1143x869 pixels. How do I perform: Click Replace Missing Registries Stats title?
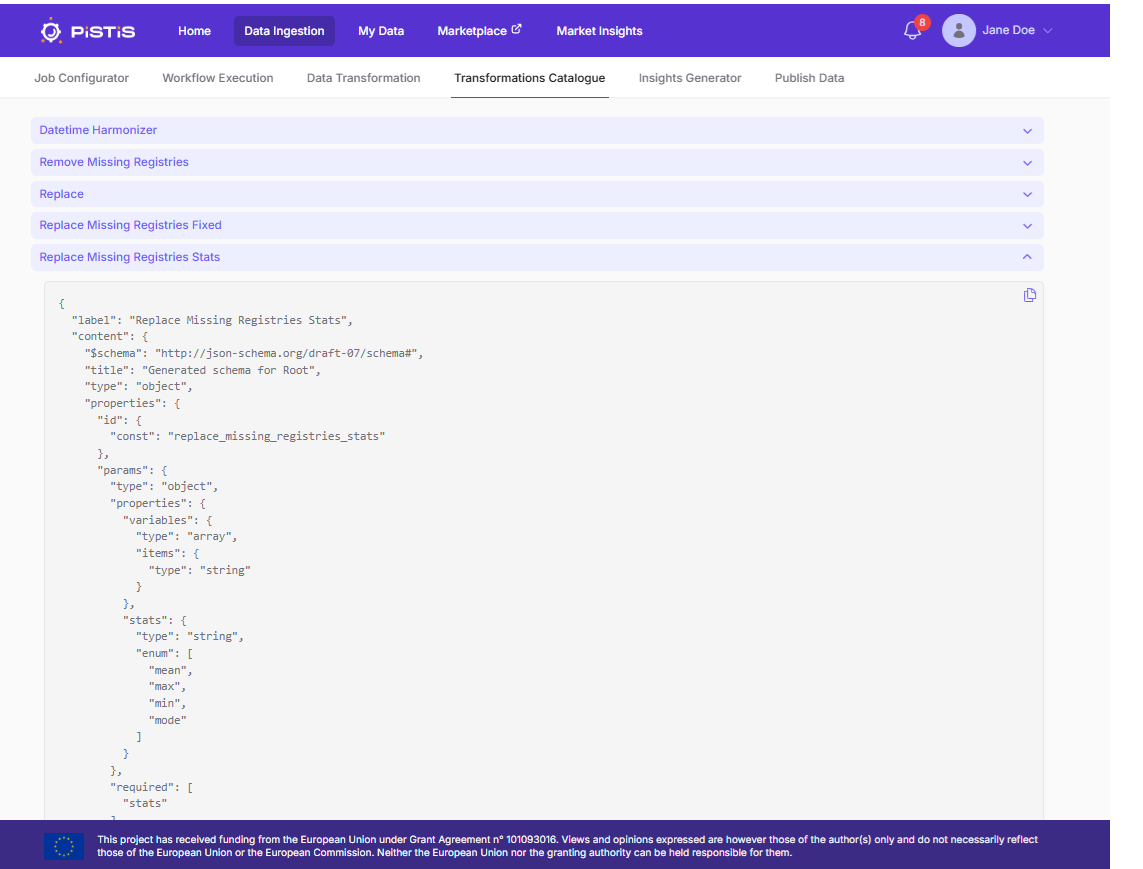point(130,257)
